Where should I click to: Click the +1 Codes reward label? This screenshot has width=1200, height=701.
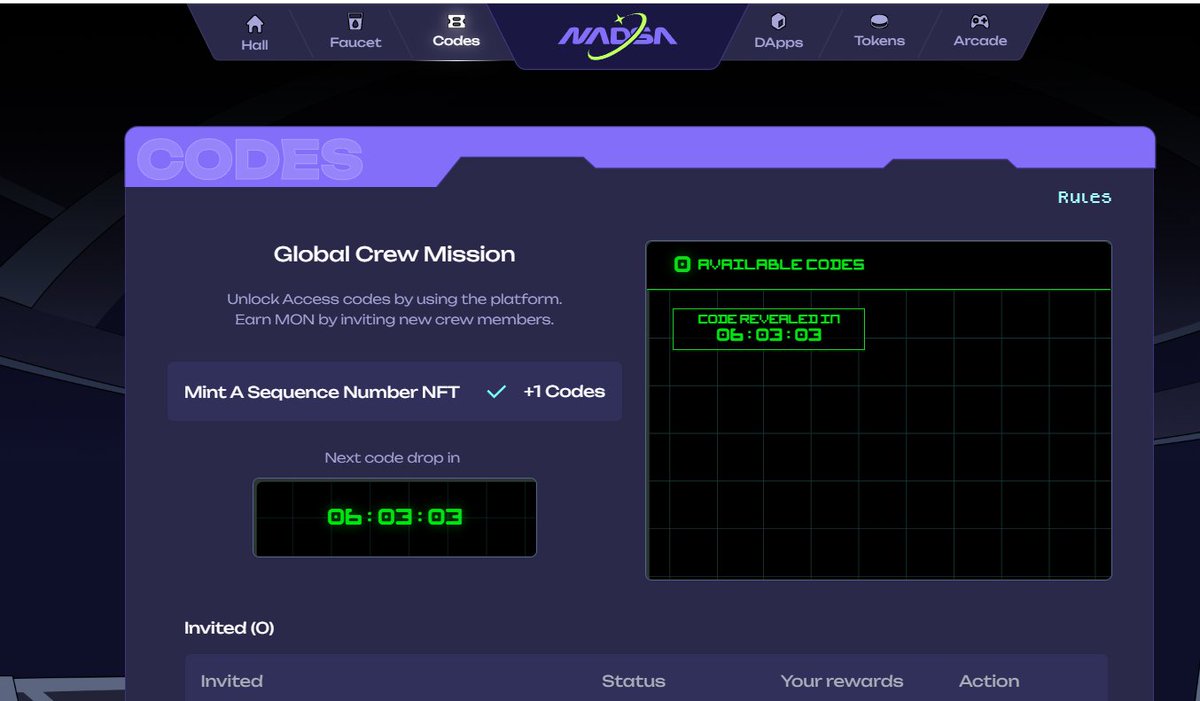click(564, 392)
